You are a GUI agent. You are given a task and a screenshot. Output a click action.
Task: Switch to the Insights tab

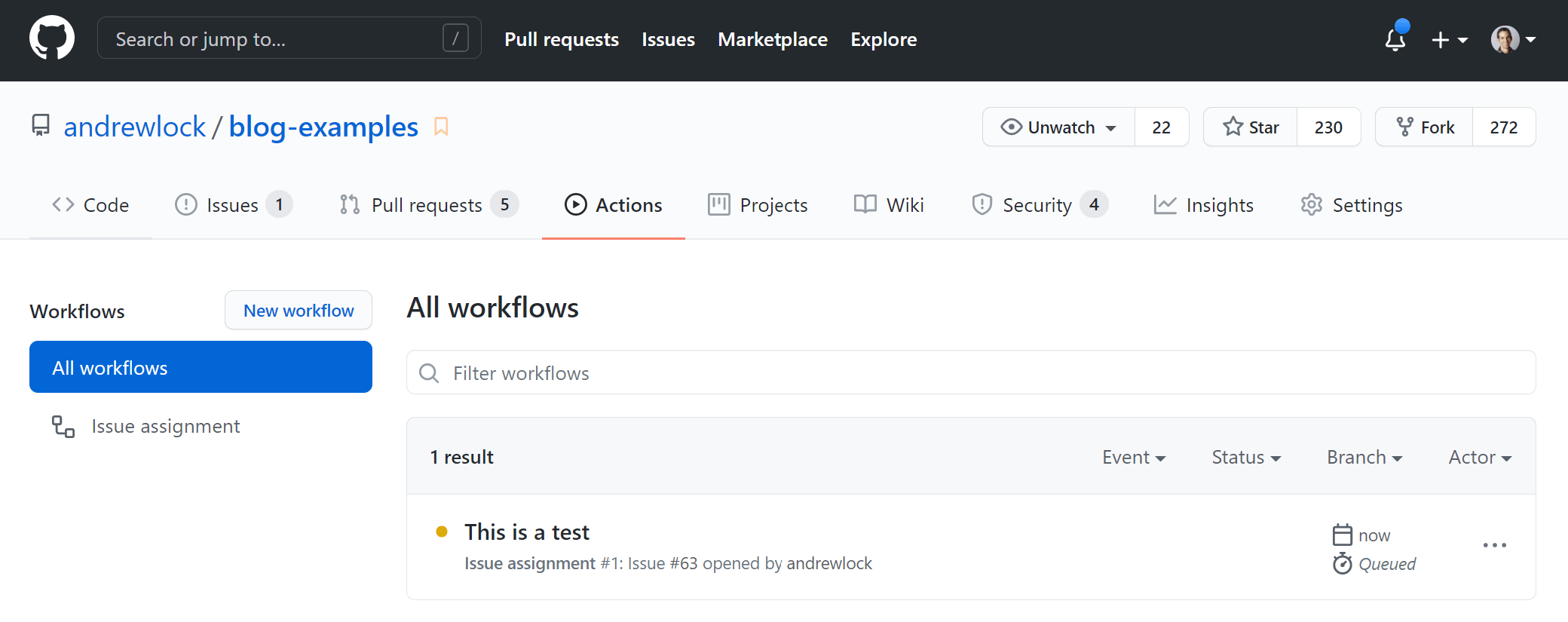click(1203, 205)
